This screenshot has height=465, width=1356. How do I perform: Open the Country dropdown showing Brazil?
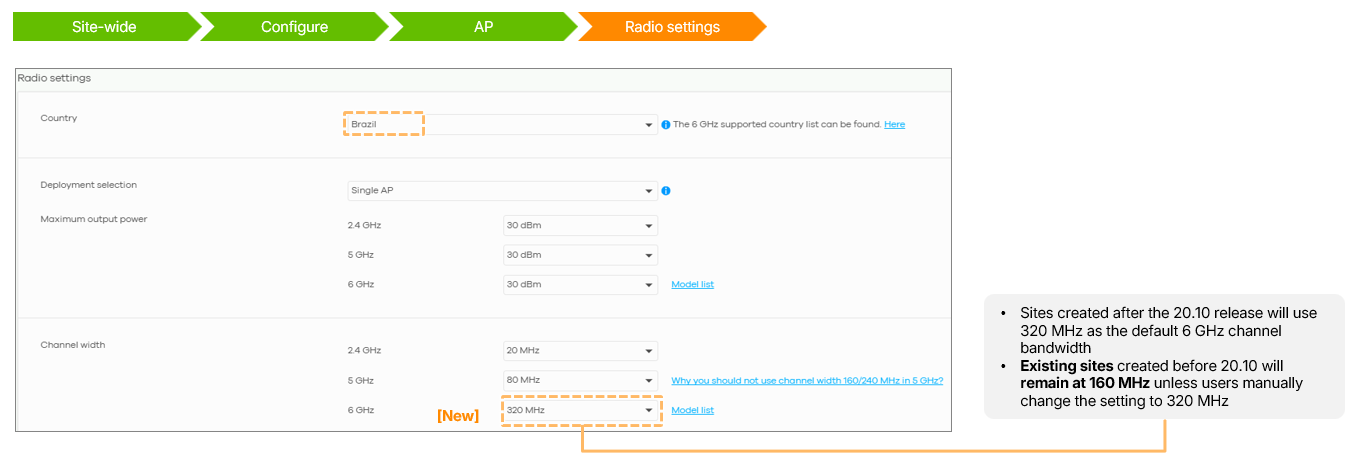point(502,125)
